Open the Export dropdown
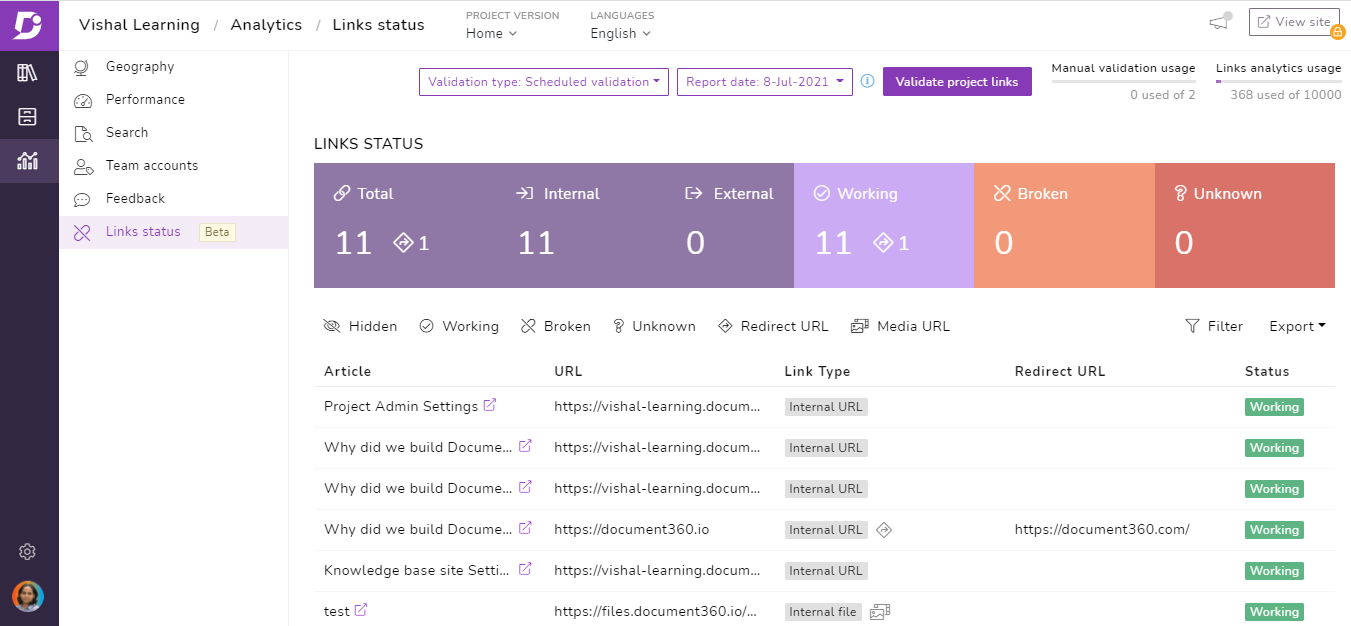 point(1297,326)
